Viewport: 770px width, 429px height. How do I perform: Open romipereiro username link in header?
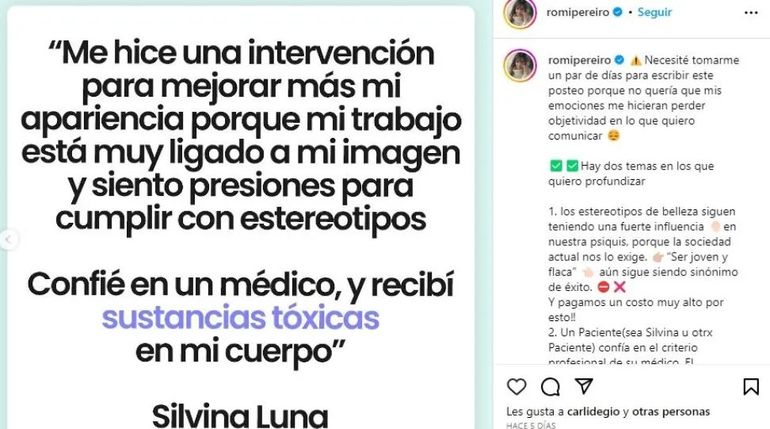(578, 12)
